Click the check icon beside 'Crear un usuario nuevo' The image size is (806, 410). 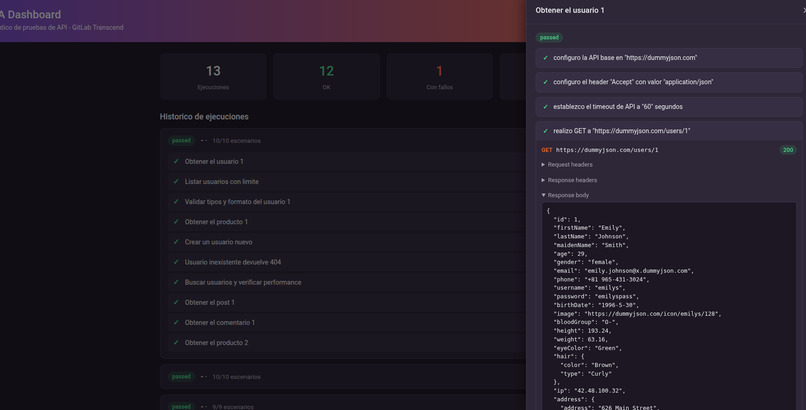pos(176,242)
